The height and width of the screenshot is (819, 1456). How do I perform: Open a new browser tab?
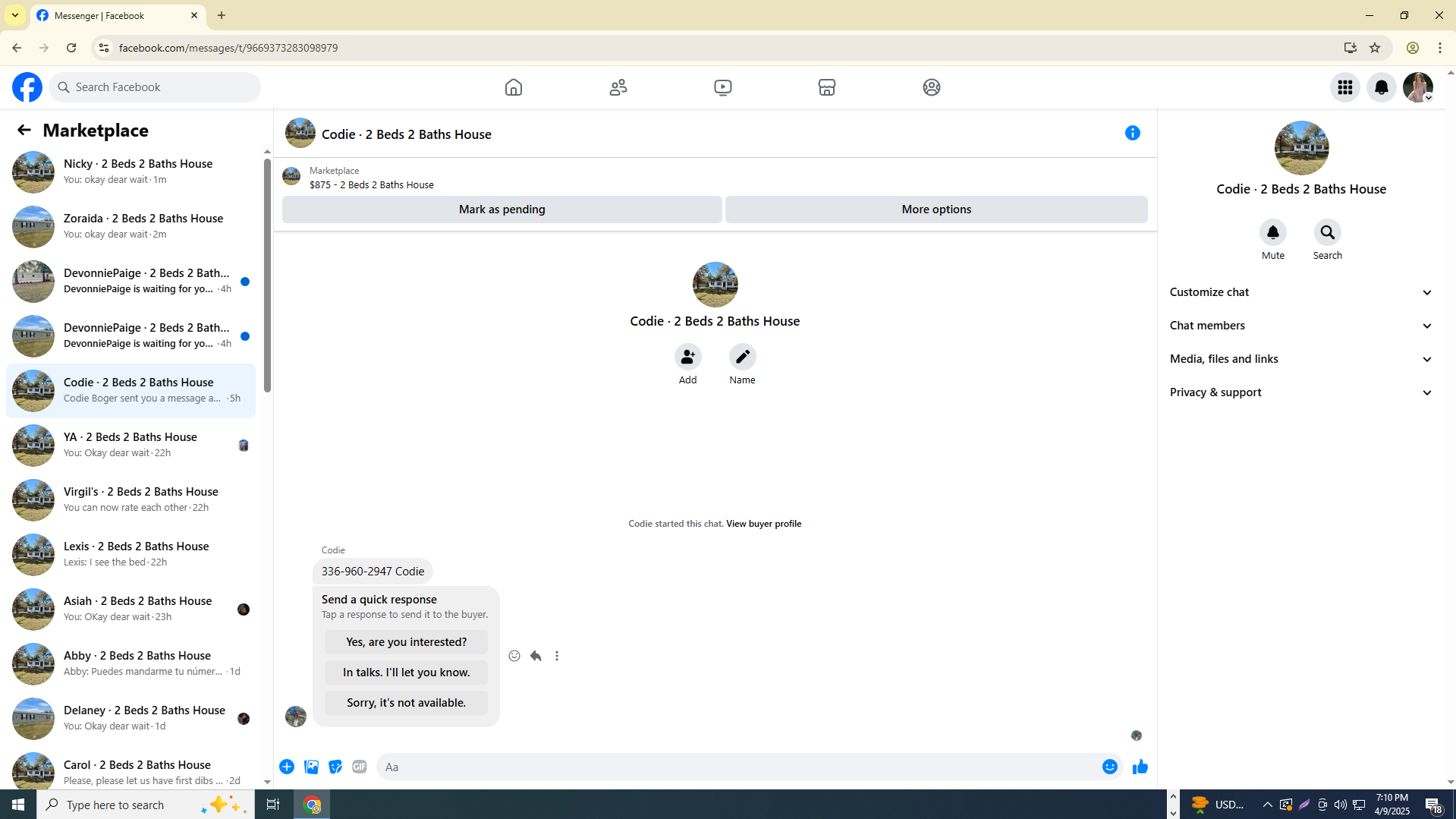pos(222,15)
